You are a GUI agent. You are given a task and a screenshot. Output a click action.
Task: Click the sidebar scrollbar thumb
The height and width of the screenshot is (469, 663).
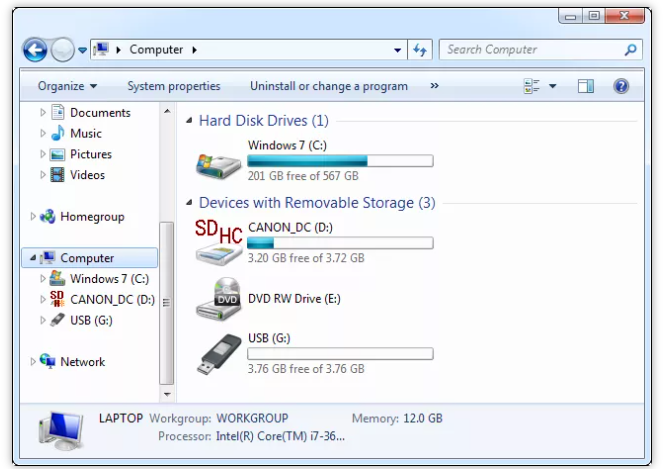click(167, 303)
